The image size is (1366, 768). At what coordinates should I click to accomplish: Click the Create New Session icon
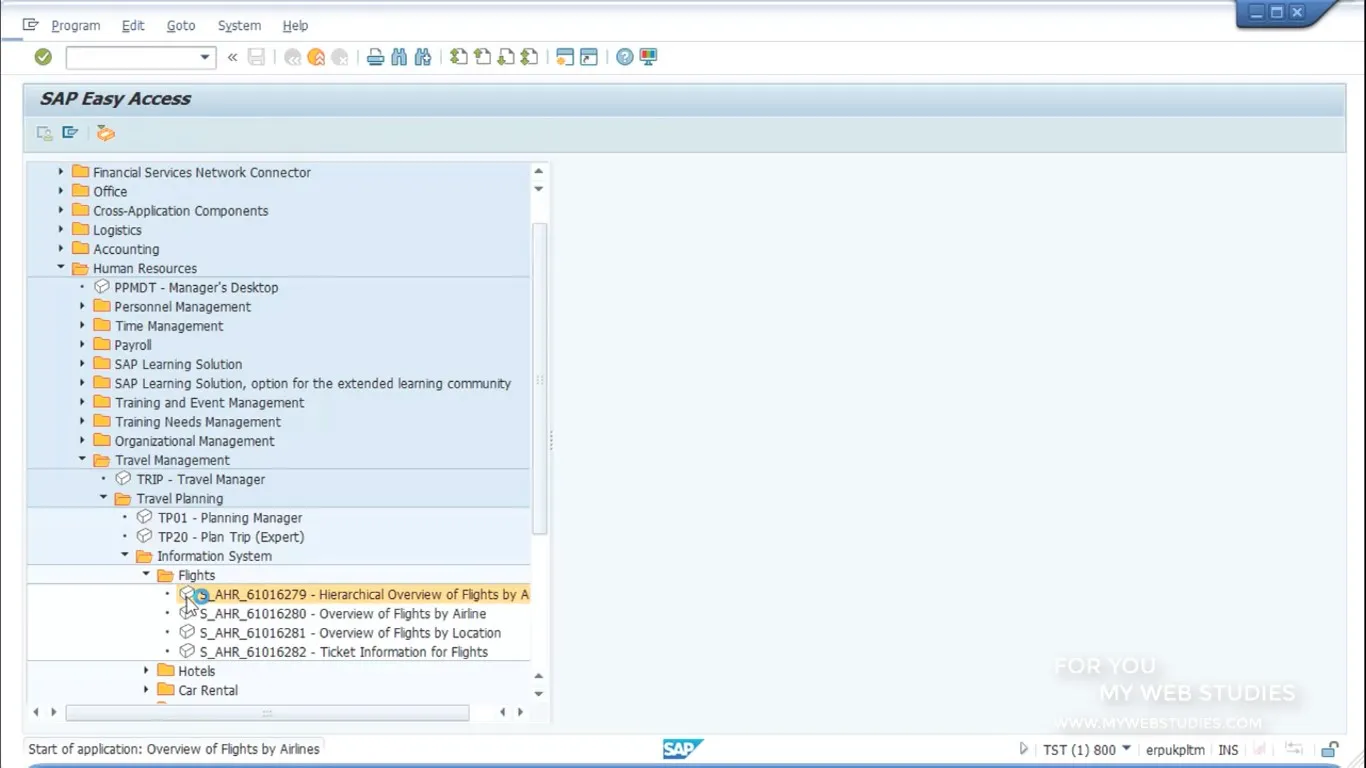point(565,57)
